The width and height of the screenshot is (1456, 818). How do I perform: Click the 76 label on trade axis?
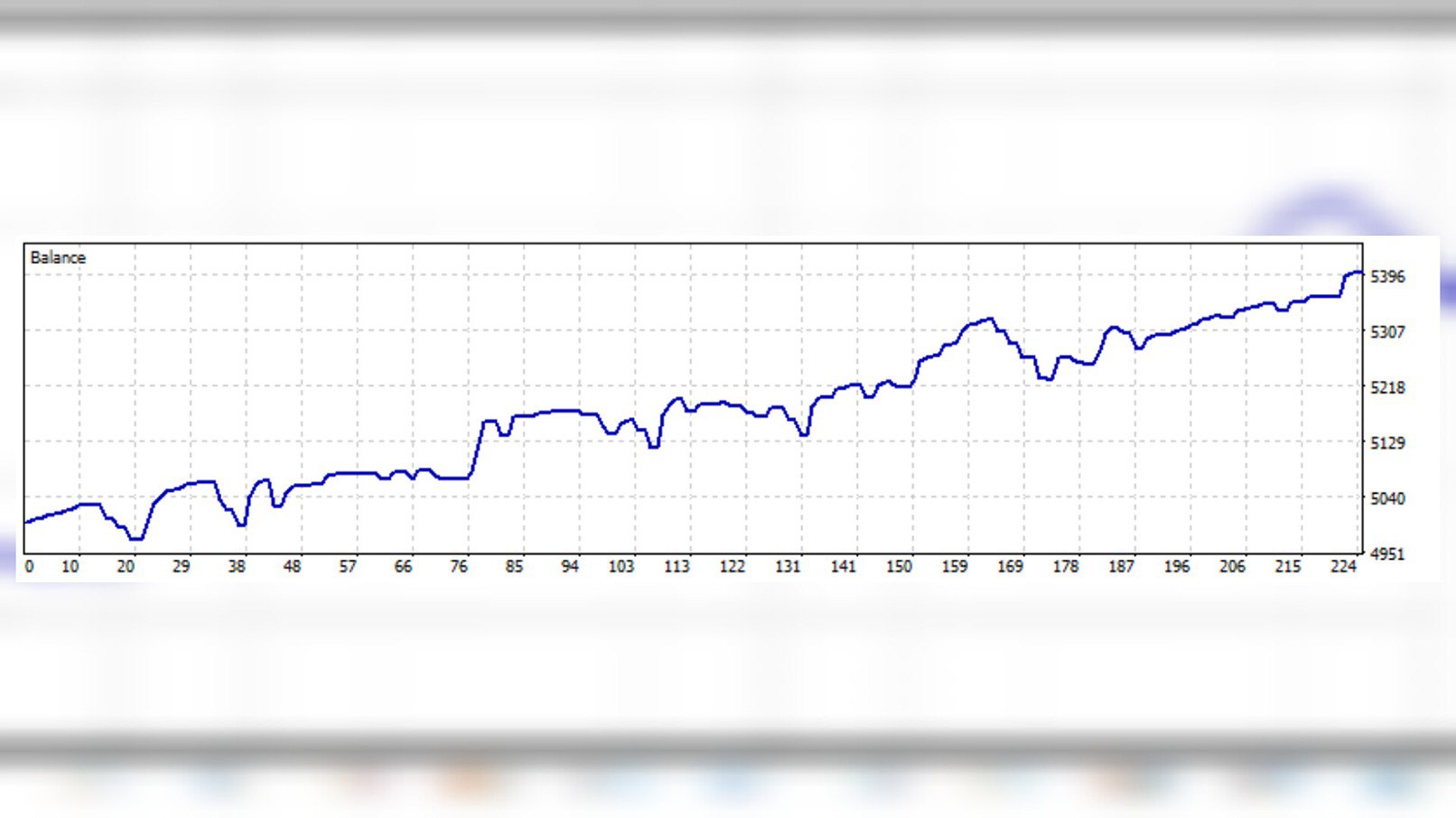(459, 566)
